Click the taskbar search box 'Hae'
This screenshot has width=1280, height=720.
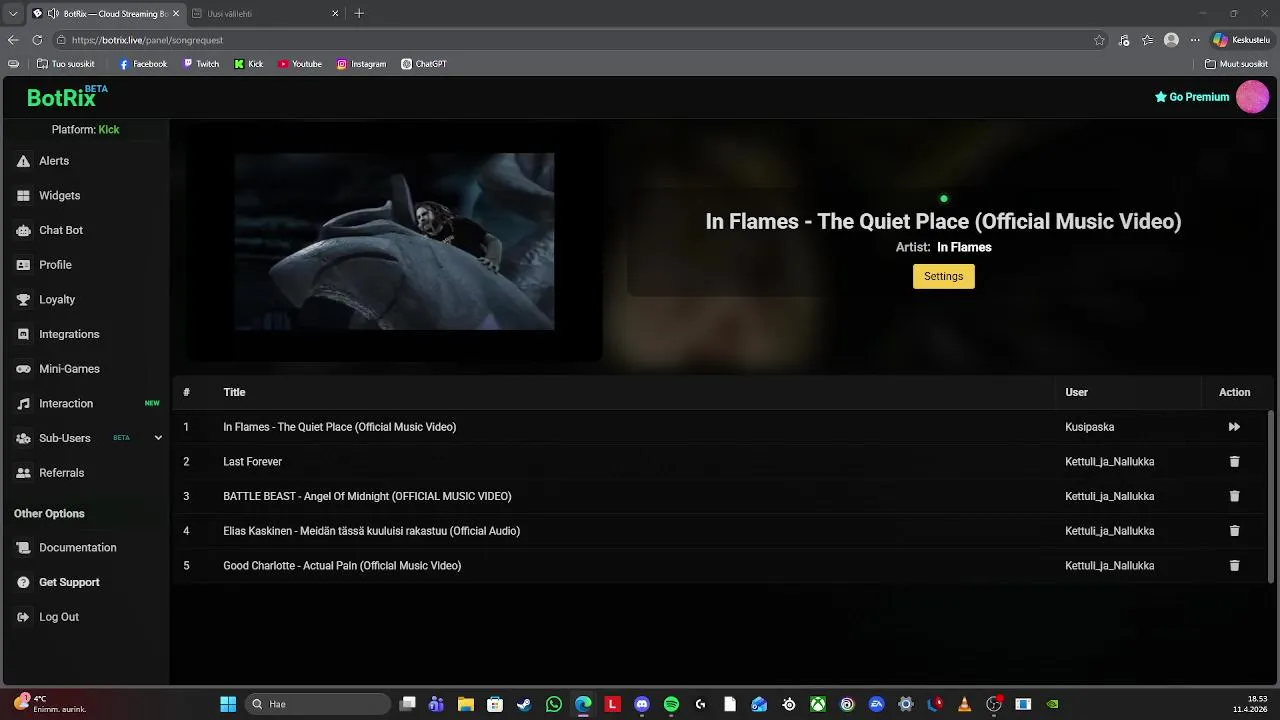pos(318,704)
